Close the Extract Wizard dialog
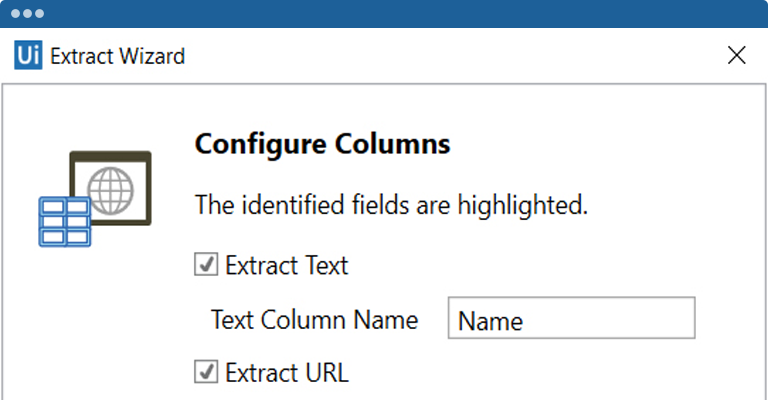Image resolution: width=768 pixels, height=400 pixels. (x=736, y=55)
